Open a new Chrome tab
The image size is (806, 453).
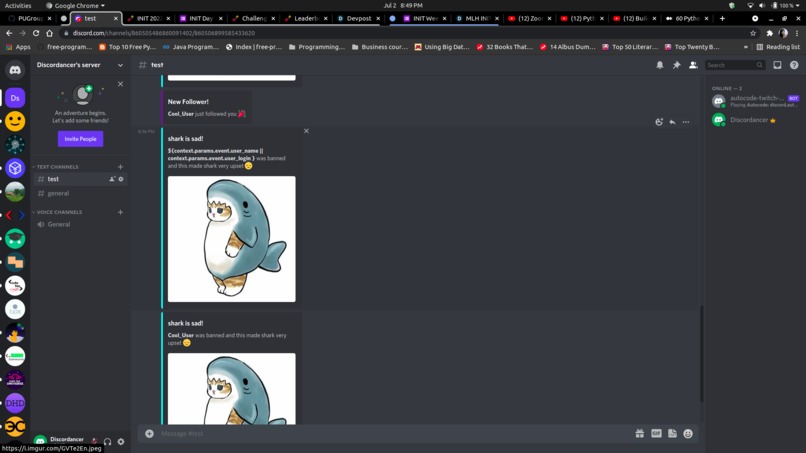click(722, 18)
